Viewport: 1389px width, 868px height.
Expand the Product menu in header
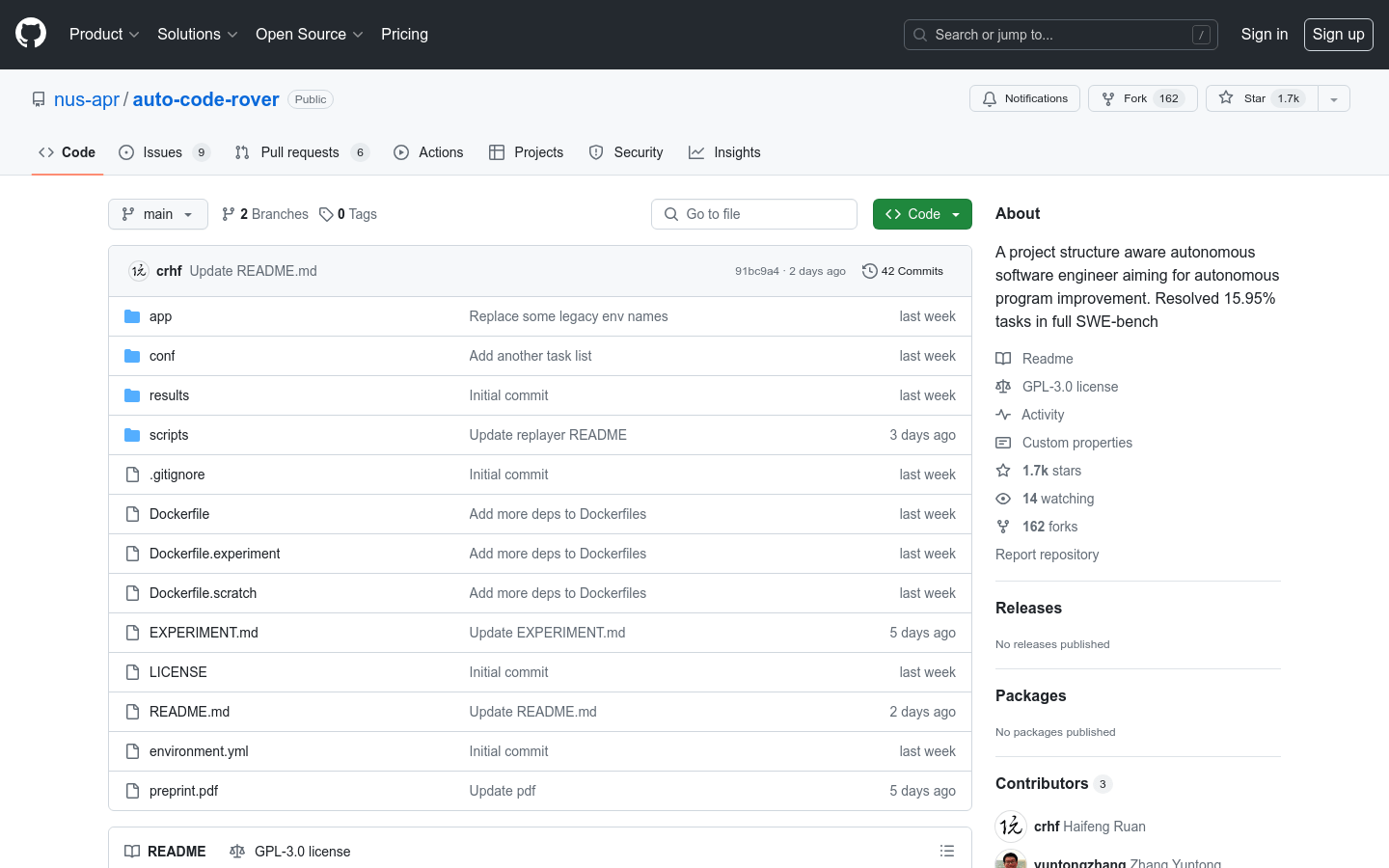click(x=104, y=34)
